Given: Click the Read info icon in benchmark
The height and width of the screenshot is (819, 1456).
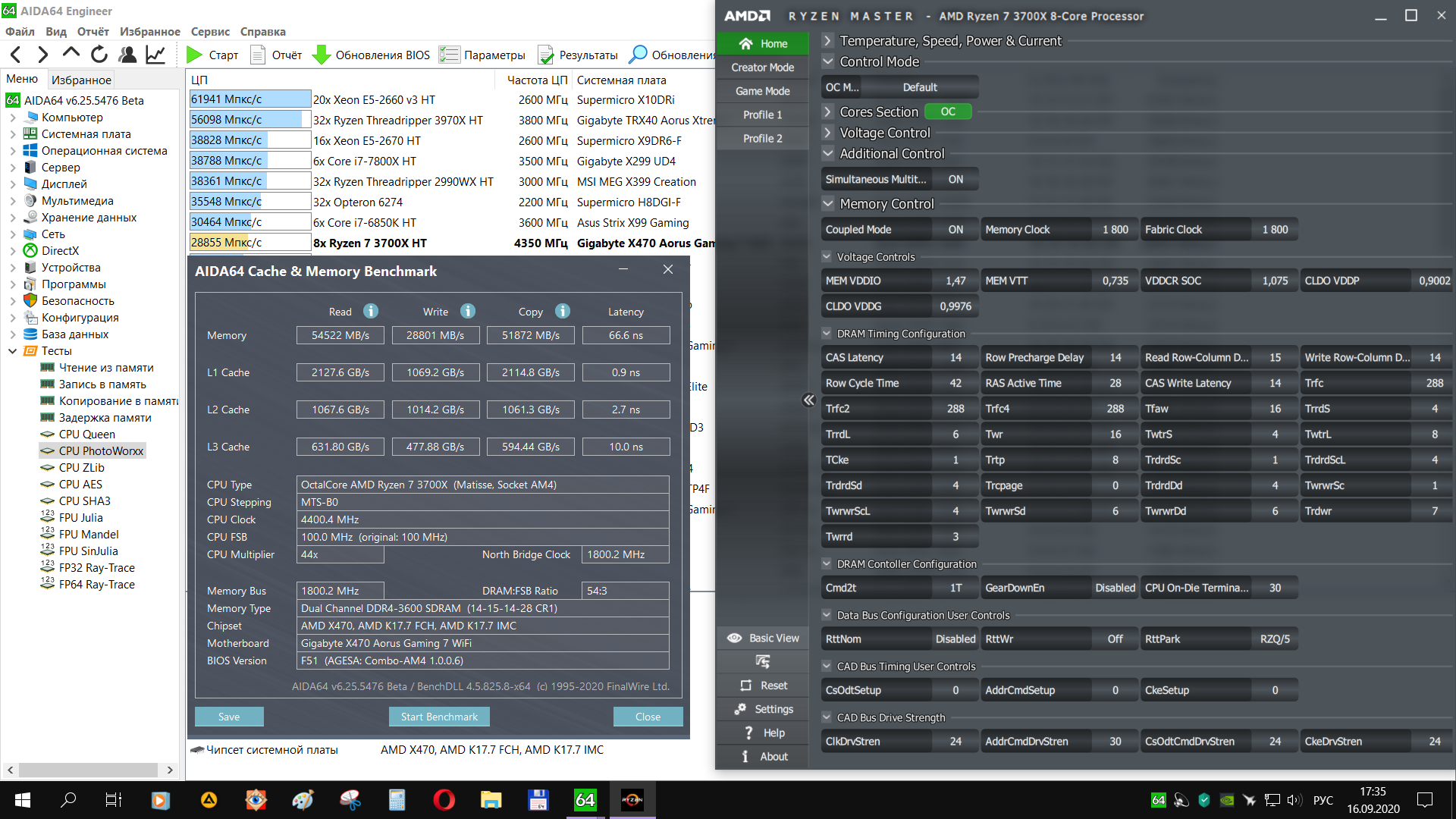Looking at the screenshot, I should (x=371, y=311).
